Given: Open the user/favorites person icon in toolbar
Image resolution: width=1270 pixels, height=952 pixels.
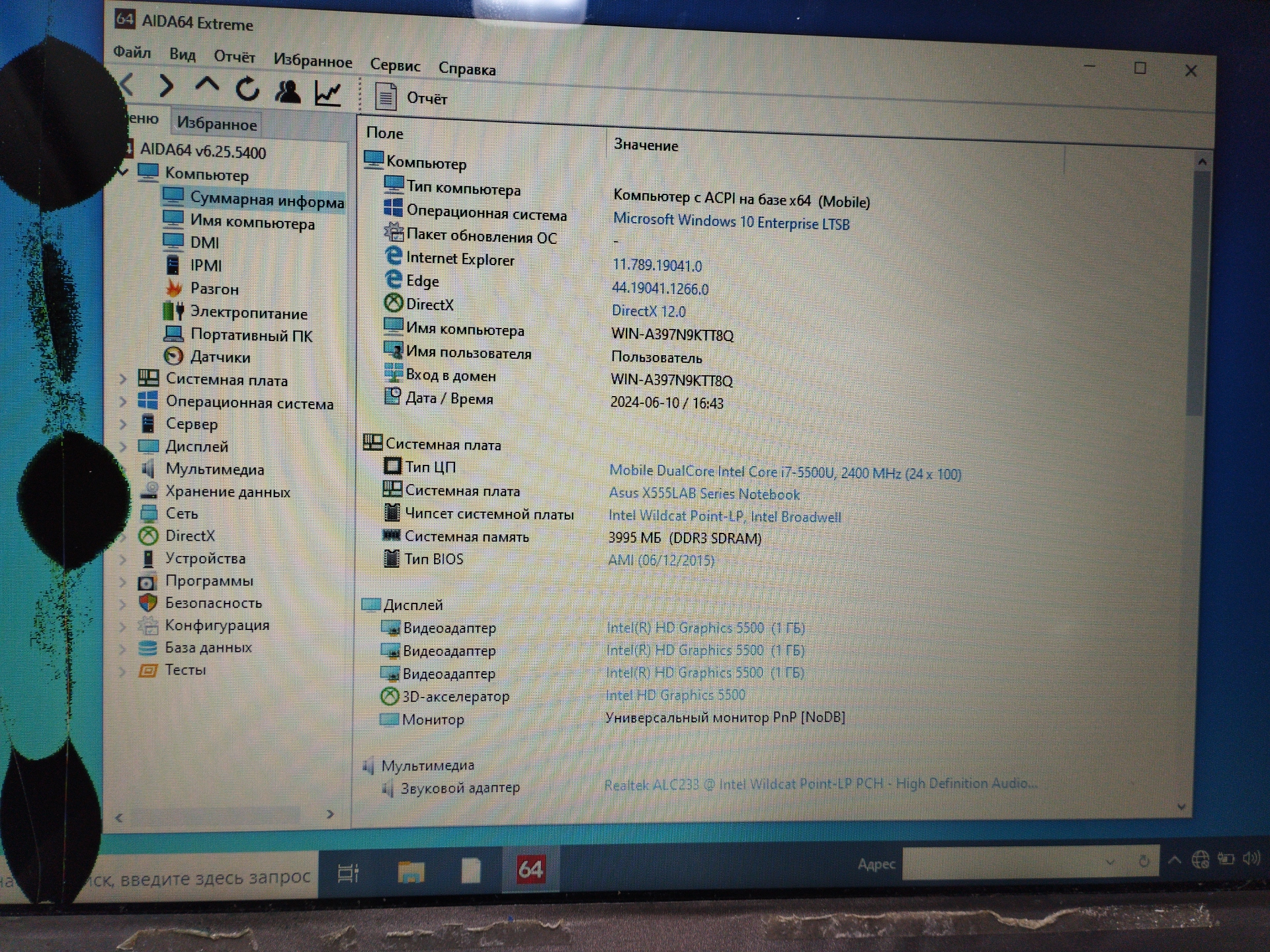Looking at the screenshot, I should pos(288,91).
